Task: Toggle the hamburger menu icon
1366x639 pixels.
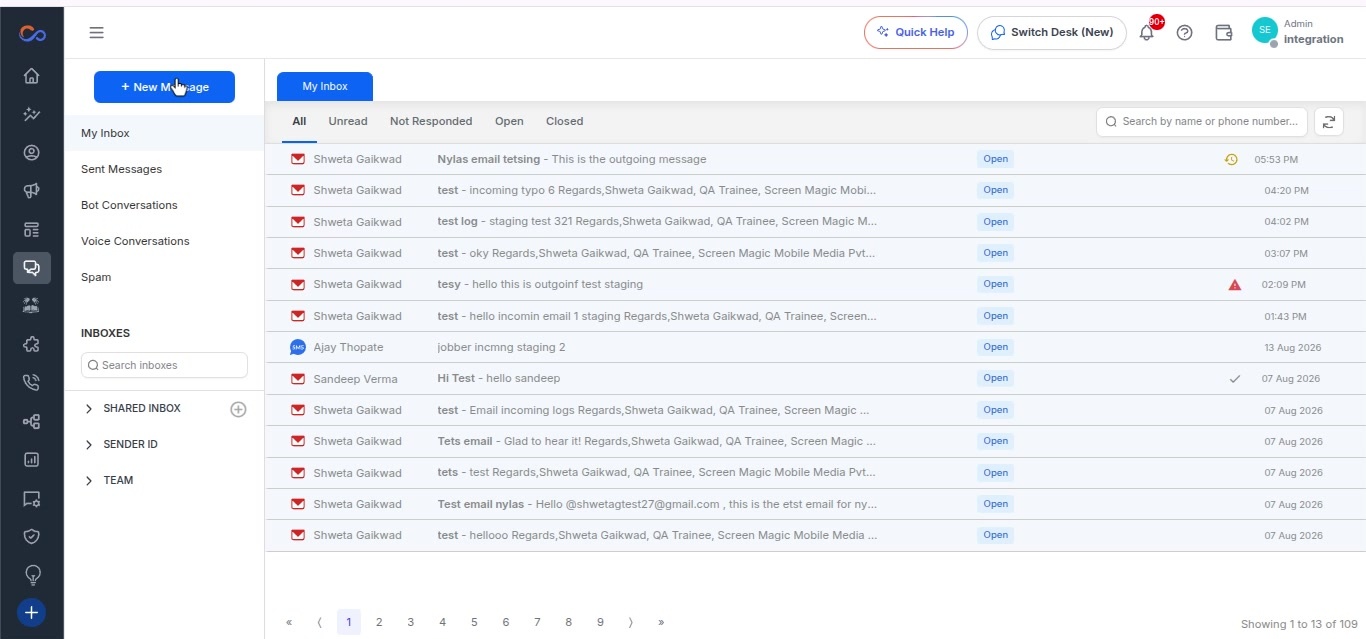Action: 96,32
